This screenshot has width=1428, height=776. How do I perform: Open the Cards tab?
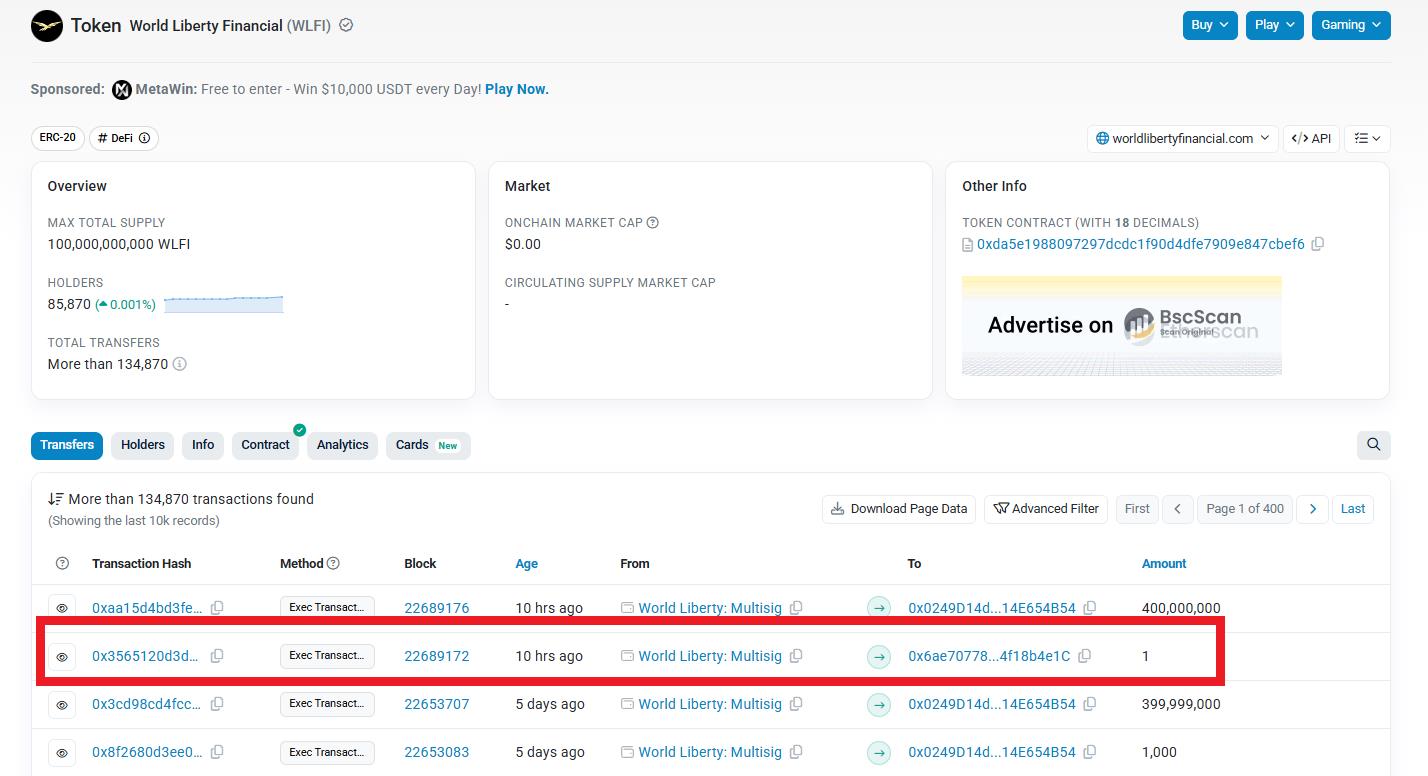428,445
